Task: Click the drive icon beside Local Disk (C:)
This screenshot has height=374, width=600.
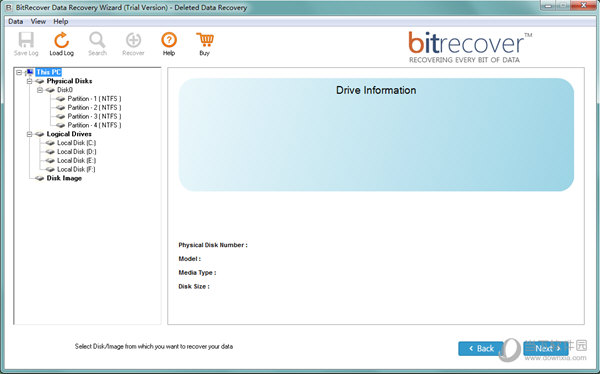Action: [50, 143]
